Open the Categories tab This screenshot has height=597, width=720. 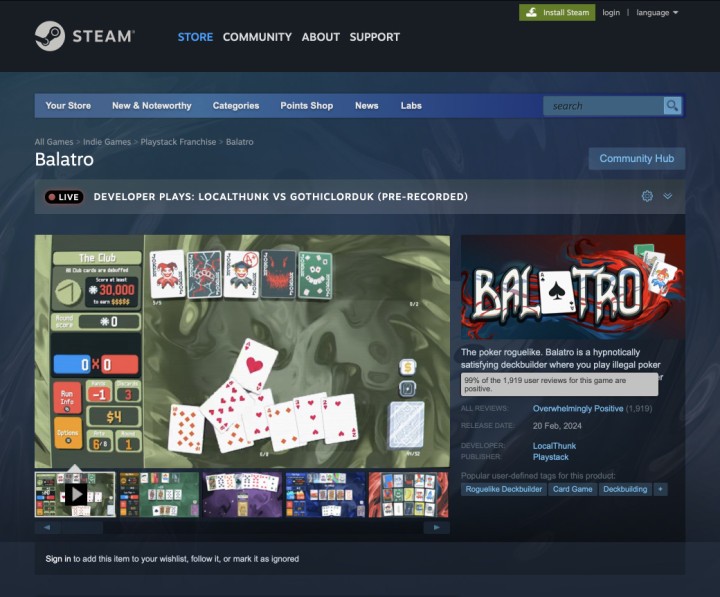tap(236, 106)
